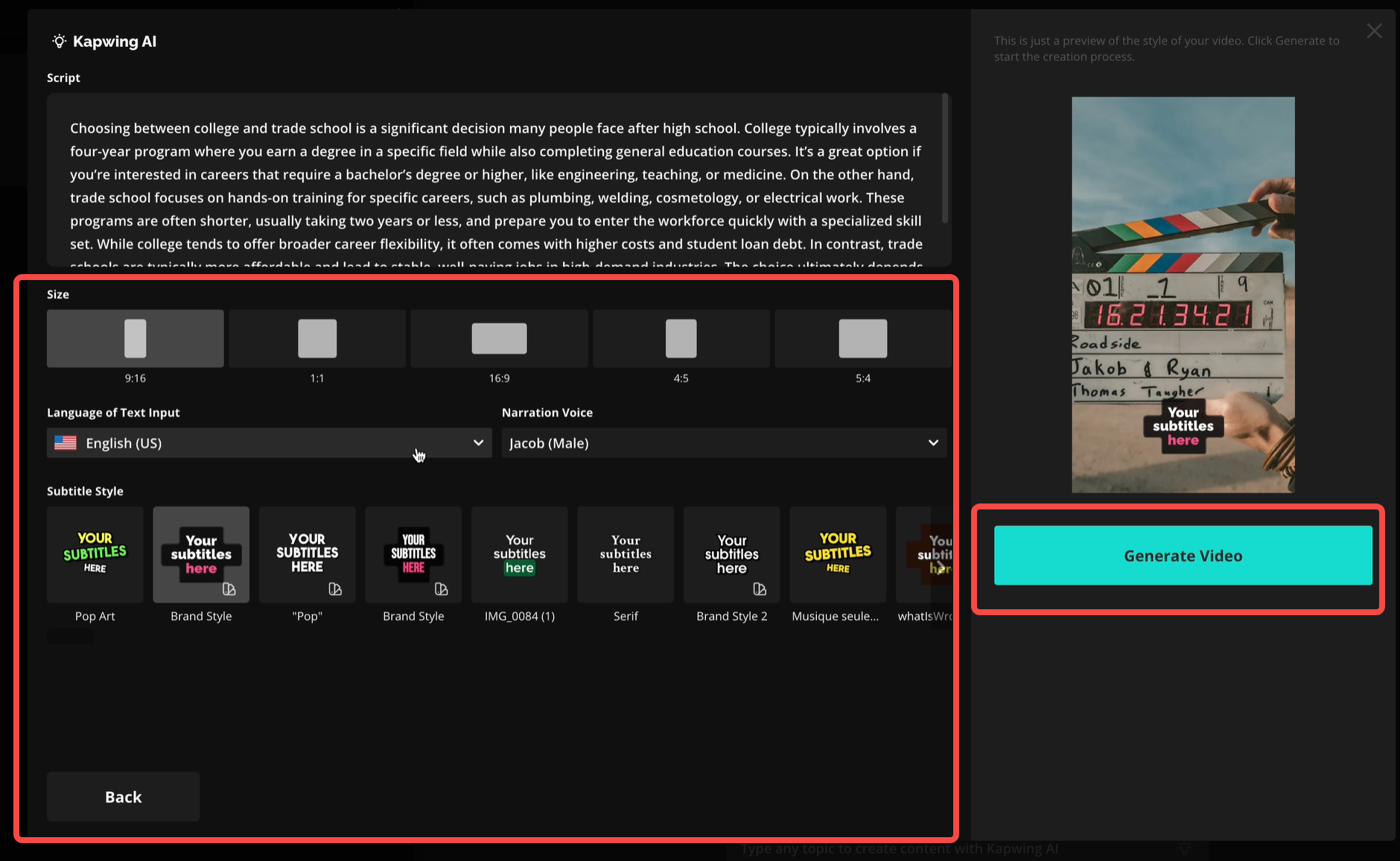Click the Back button
The height and width of the screenshot is (861, 1400).
point(122,796)
